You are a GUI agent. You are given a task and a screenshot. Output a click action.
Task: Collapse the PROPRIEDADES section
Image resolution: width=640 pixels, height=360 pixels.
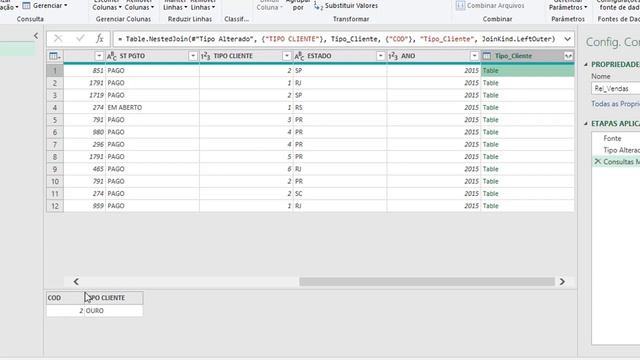click(586, 64)
